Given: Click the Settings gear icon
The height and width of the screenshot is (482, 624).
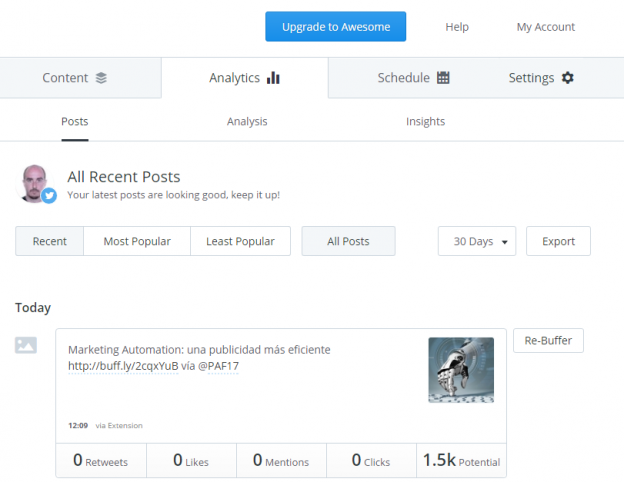Looking at the screenshot, I should (568, 78).
